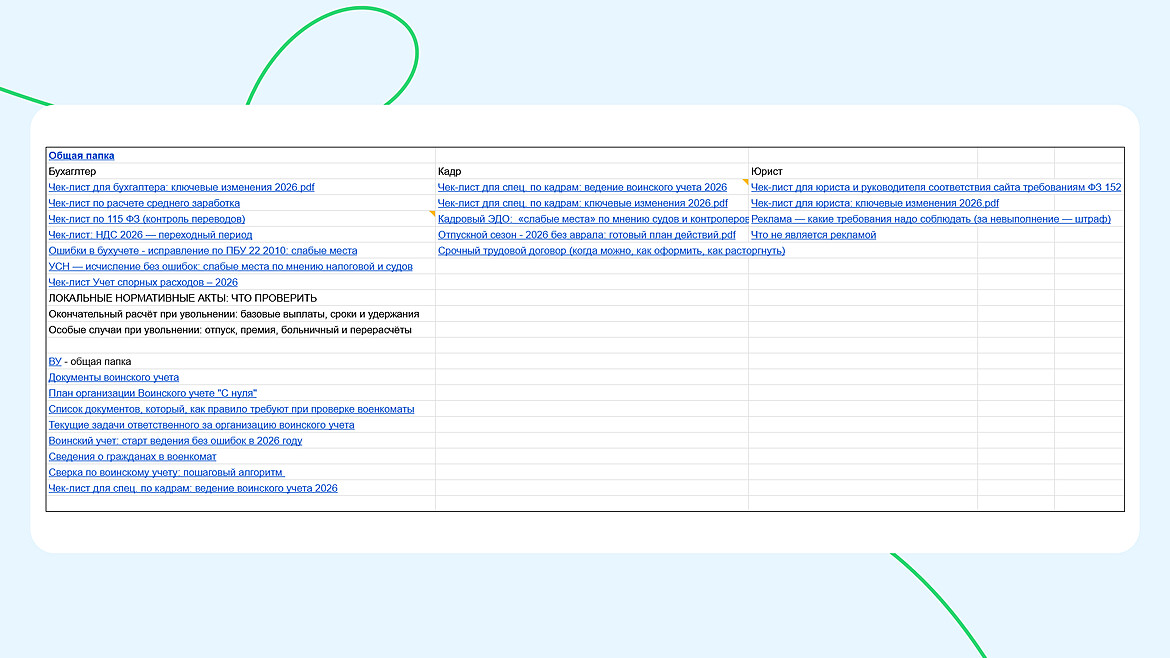Open 'Чек-лист для юриста: ключевые изменения 2026.pdf'

click(x=875, y=203)
